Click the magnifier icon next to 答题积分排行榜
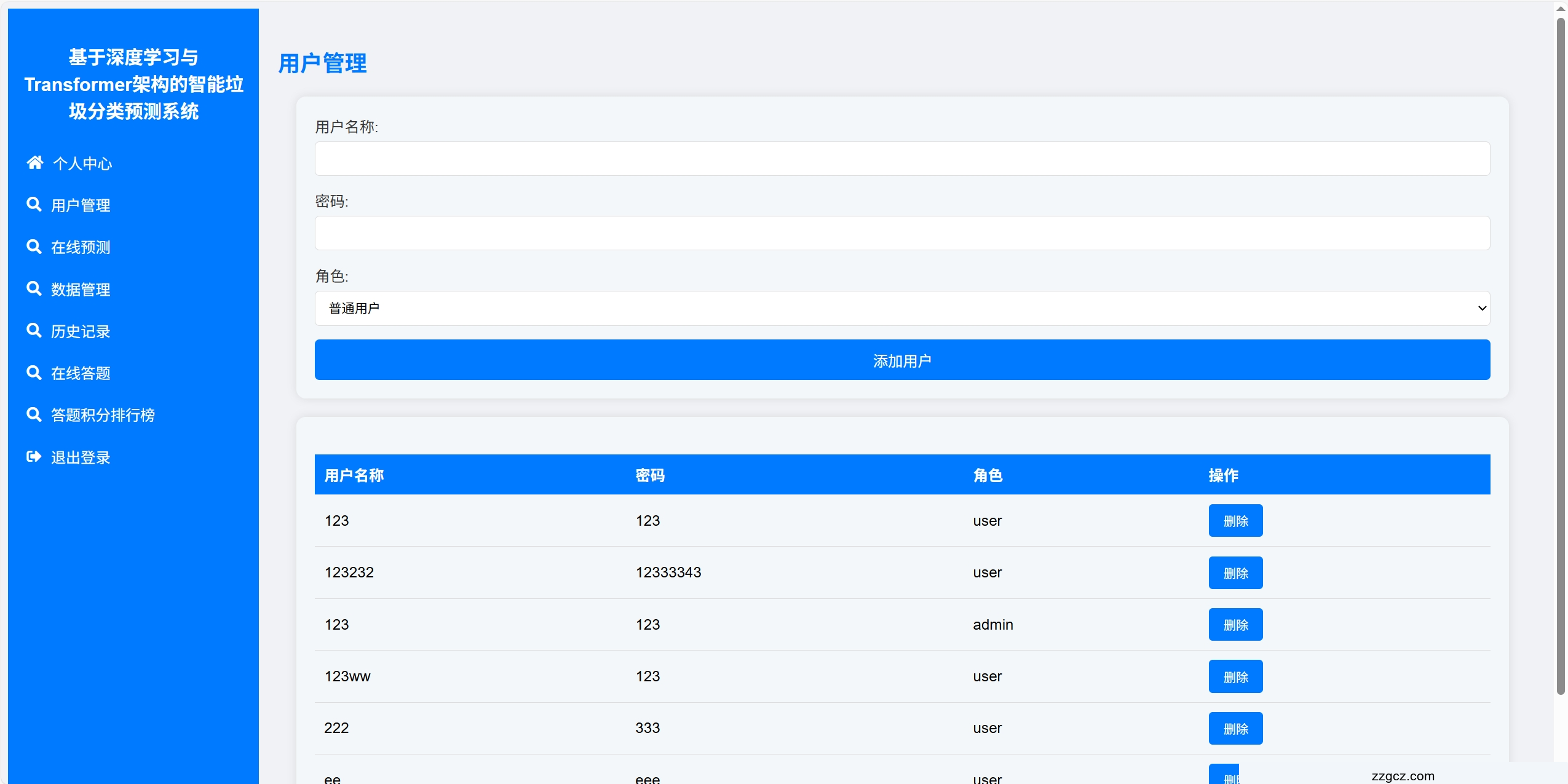 coord(34,415)
